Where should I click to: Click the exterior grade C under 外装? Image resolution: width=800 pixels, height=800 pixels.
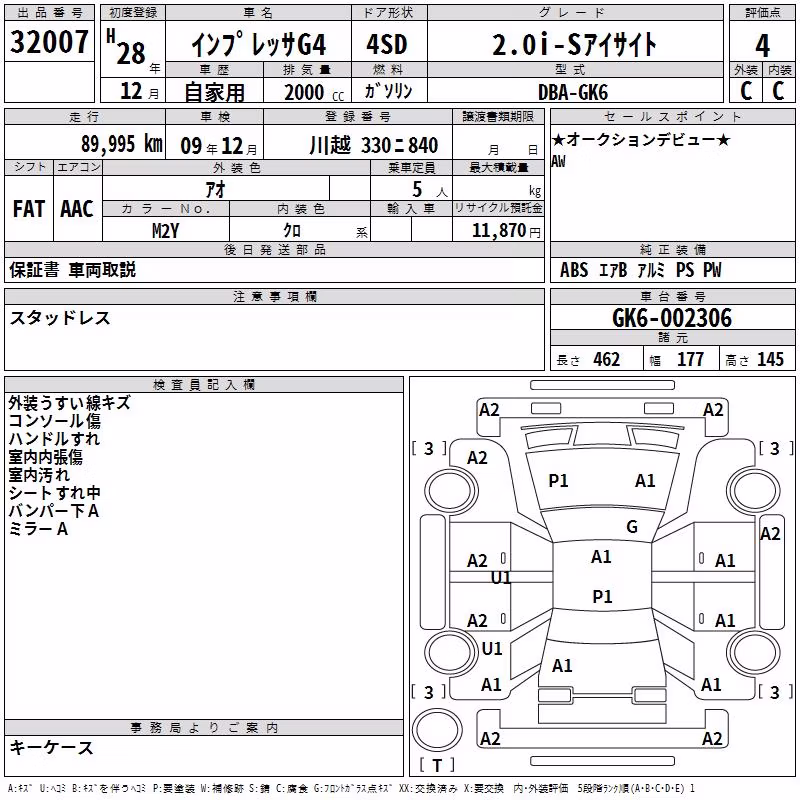pos(746,91)
